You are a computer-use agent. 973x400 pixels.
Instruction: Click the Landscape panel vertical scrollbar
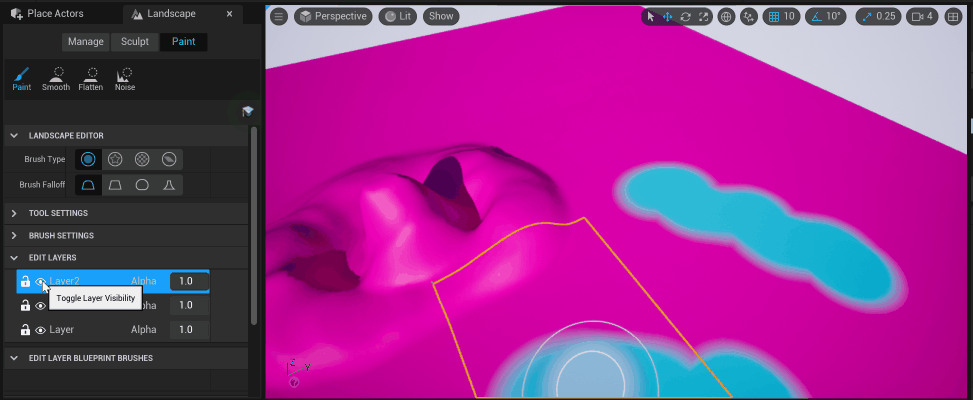point(253,226)
